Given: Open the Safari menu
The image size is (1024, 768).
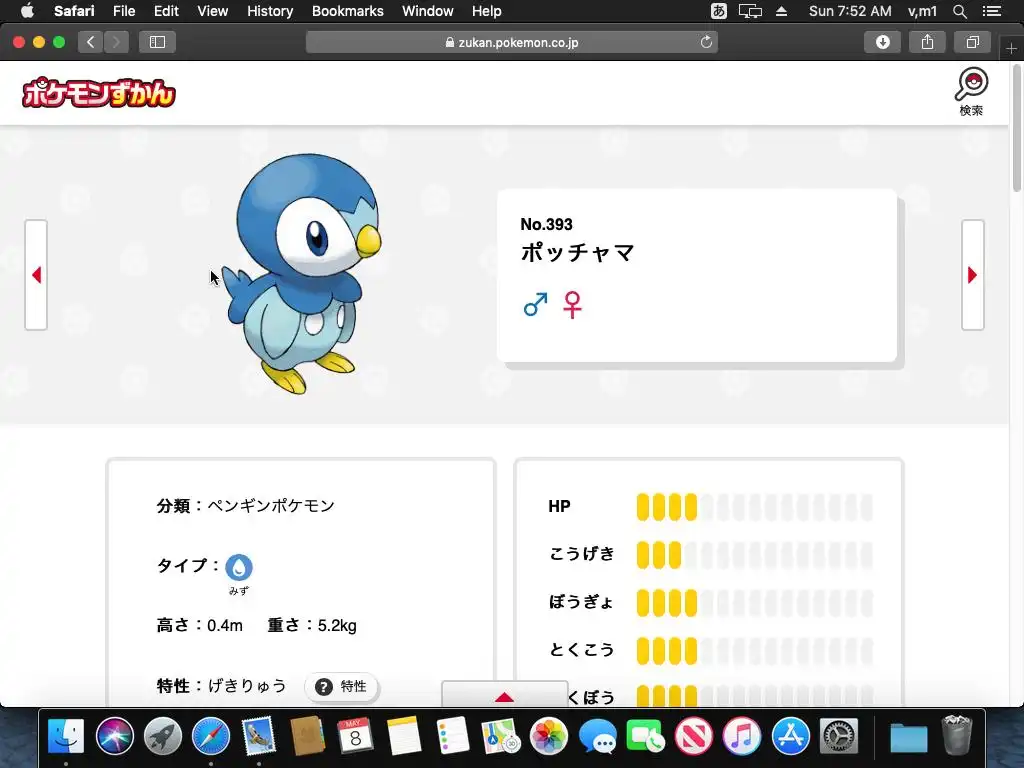Looking at the screenshot, I should [74, 11].
